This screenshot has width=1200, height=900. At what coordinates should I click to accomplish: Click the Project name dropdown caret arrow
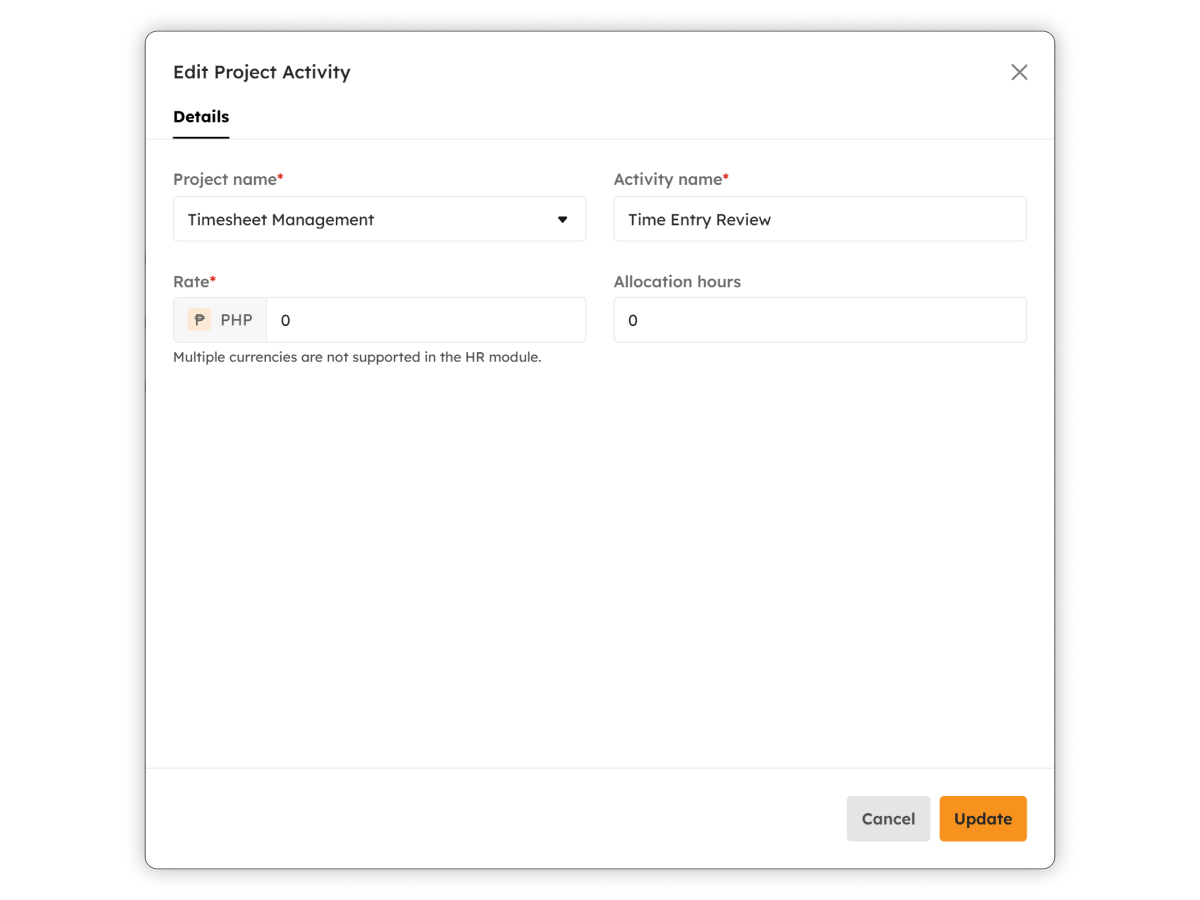(x=563, y=219)
